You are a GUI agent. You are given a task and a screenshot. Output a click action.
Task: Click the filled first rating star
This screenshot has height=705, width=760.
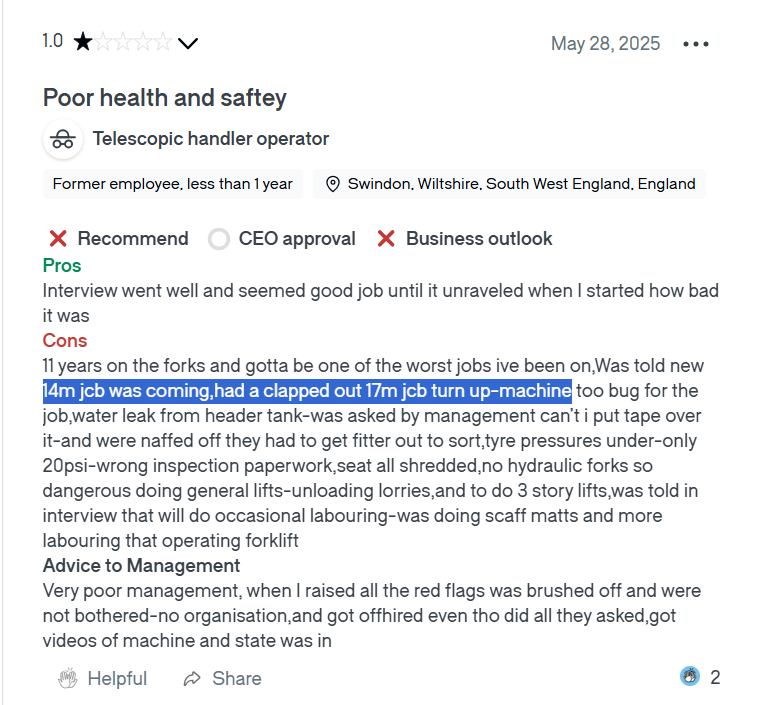click(83, 42)
